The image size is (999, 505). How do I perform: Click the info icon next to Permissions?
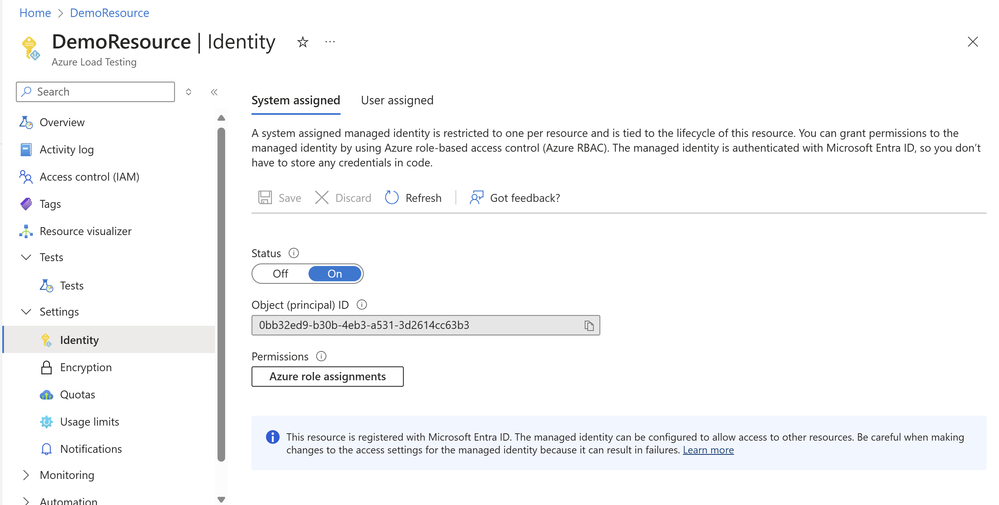322,356
